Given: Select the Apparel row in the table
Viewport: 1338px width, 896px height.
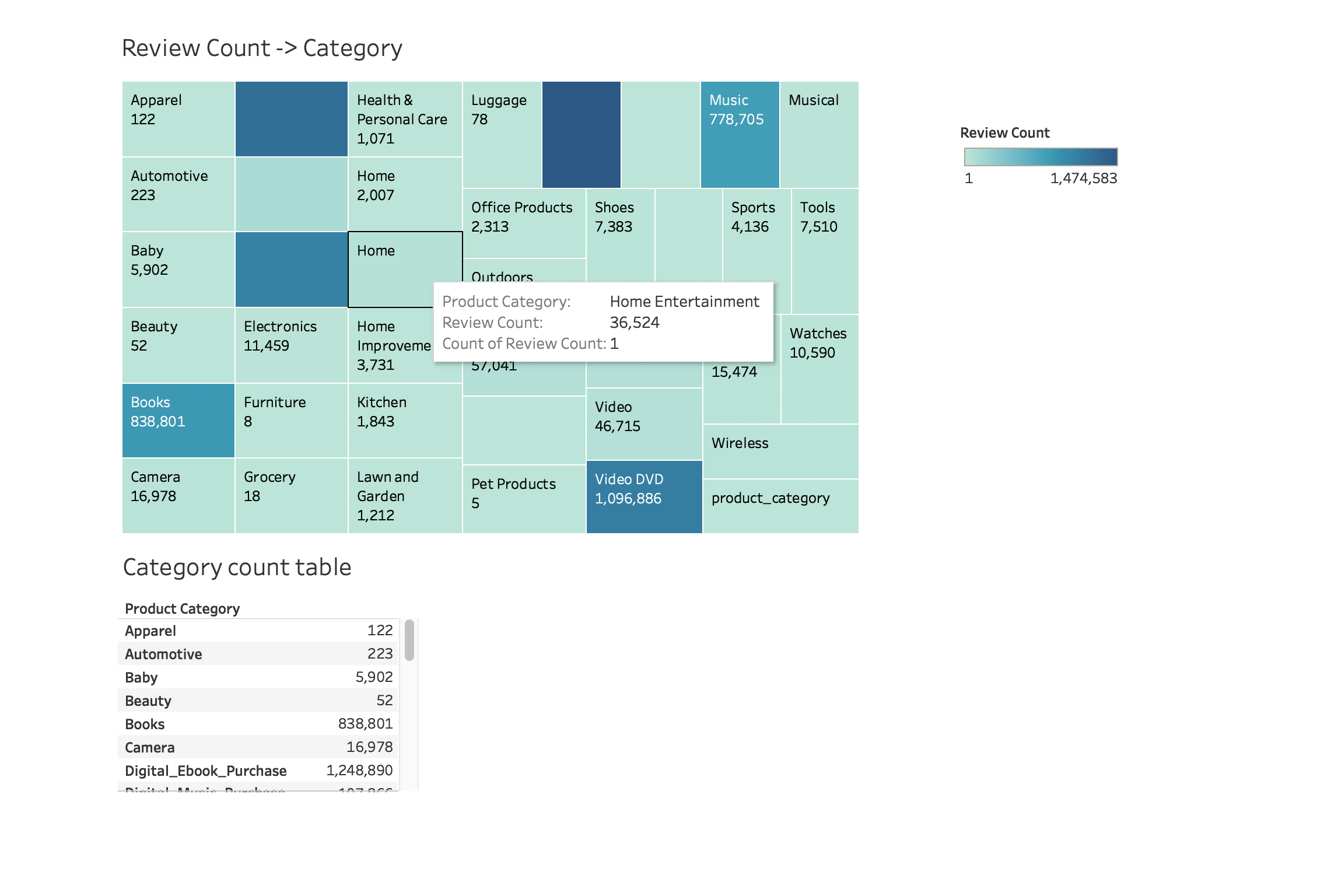Looking at the screenshot, I should 257,631.
